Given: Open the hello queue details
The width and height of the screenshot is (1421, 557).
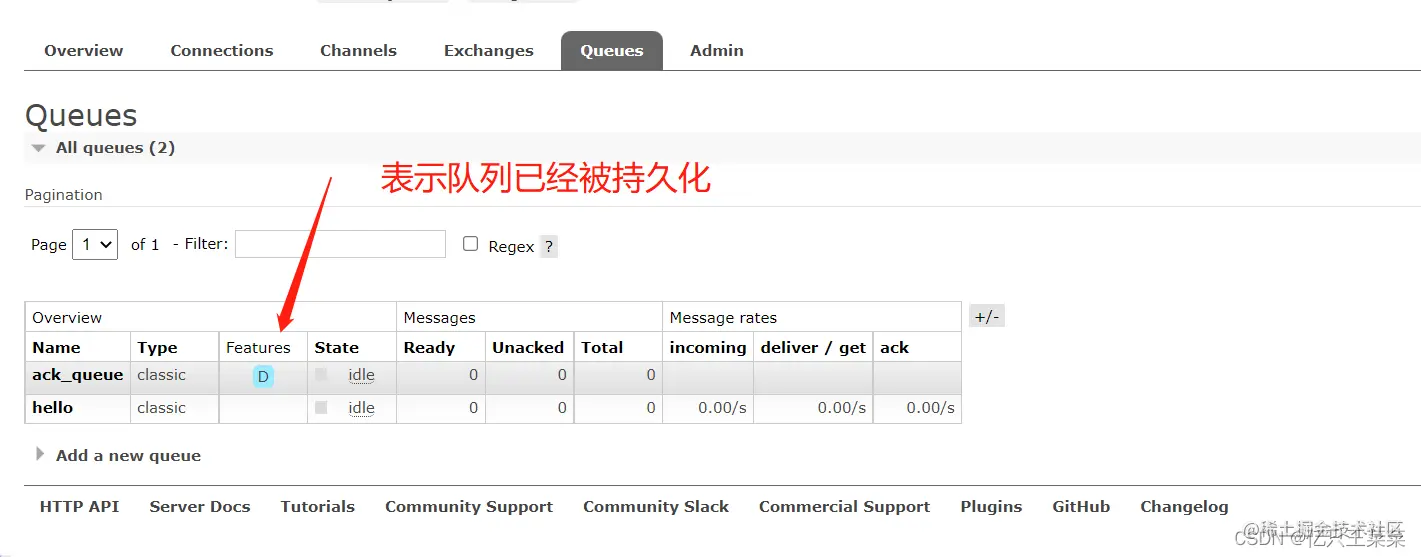Looking at the screenshot, I should 52,408.
